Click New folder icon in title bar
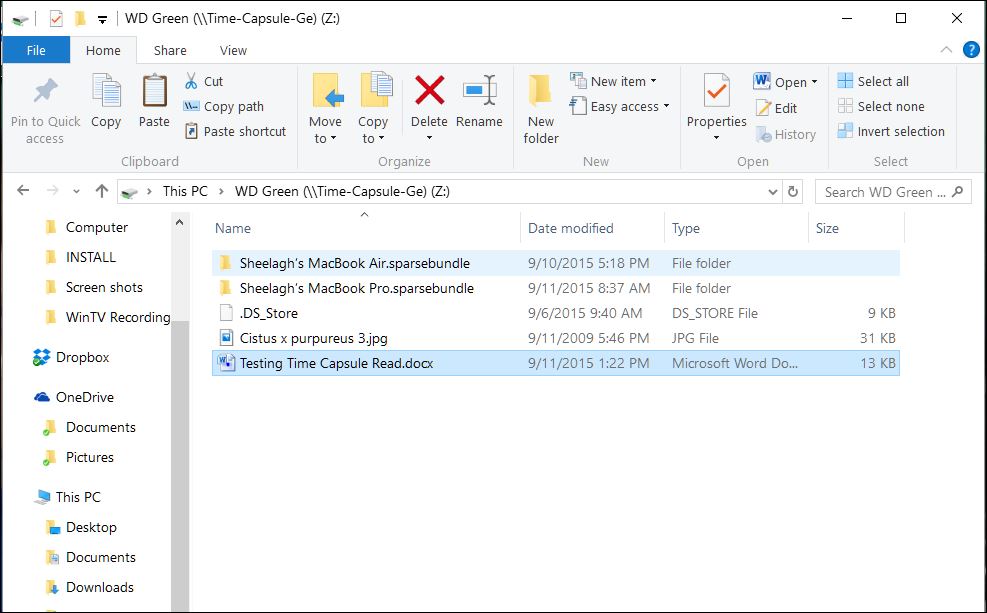Screen dimensions: 987x613 (x=80, y=19)
